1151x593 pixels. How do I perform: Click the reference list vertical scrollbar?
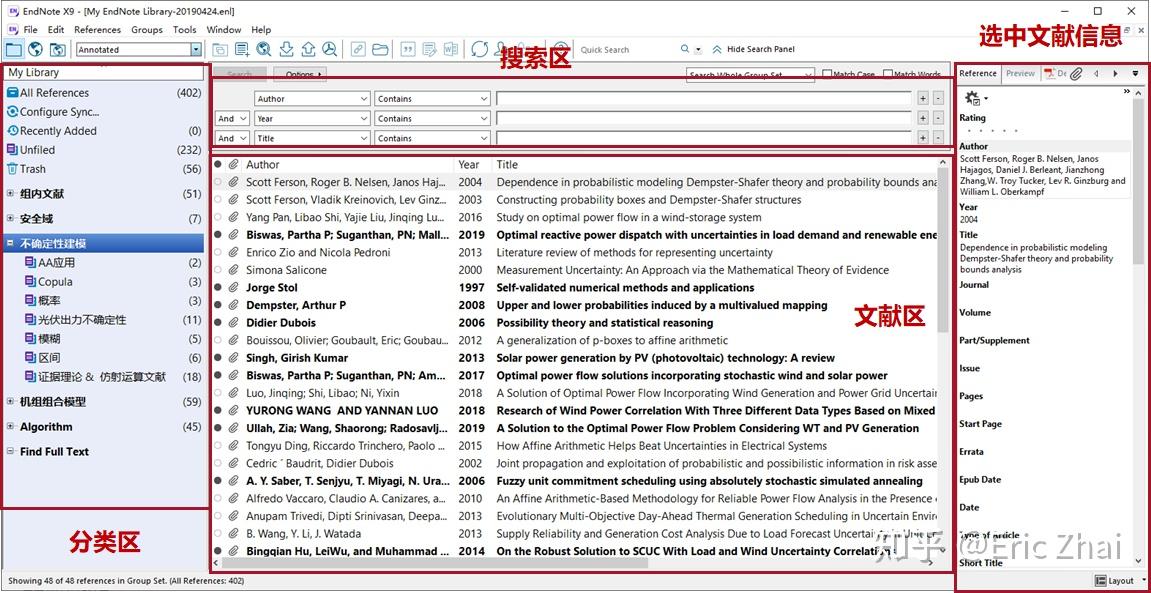coord(943,250)
